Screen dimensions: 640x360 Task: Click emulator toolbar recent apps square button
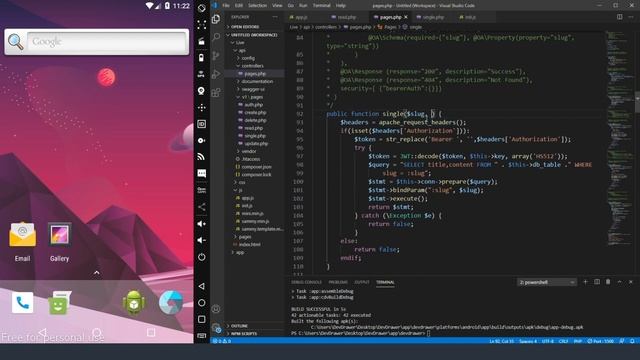pos(202,319)
